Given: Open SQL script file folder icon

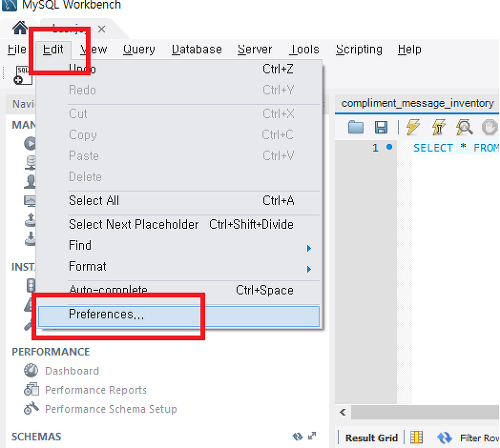Looking at the screenshot, I should (356, 127).
